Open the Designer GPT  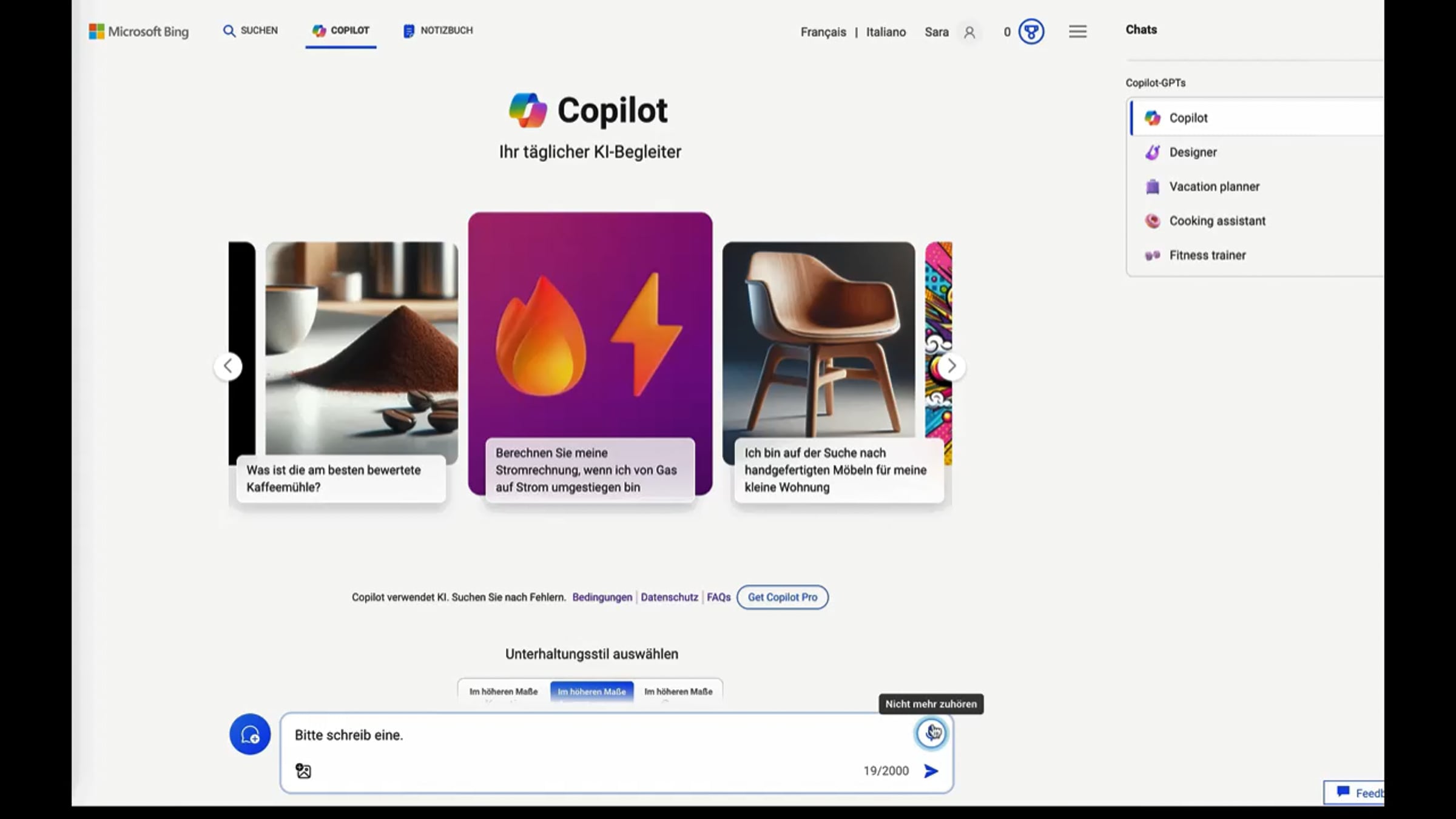tap(1257, 152)
